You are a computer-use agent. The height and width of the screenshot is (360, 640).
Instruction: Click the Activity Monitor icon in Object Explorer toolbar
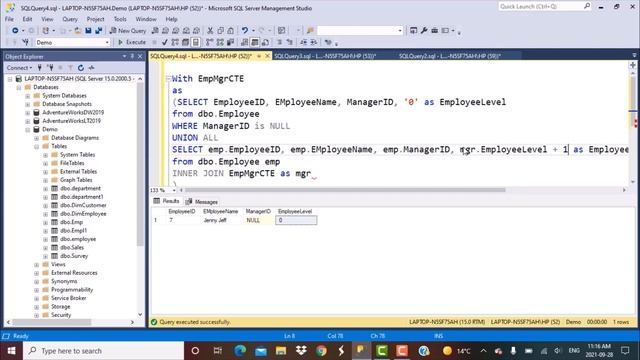(91, 68)
